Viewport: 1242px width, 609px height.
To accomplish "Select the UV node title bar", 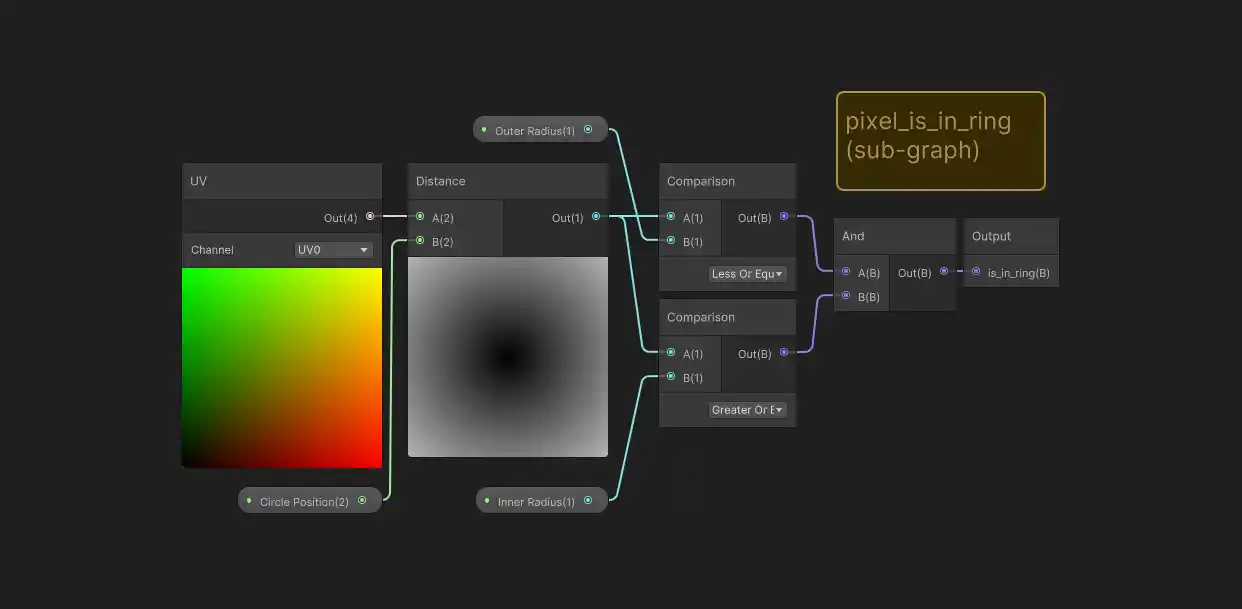I will pos(282,181).
